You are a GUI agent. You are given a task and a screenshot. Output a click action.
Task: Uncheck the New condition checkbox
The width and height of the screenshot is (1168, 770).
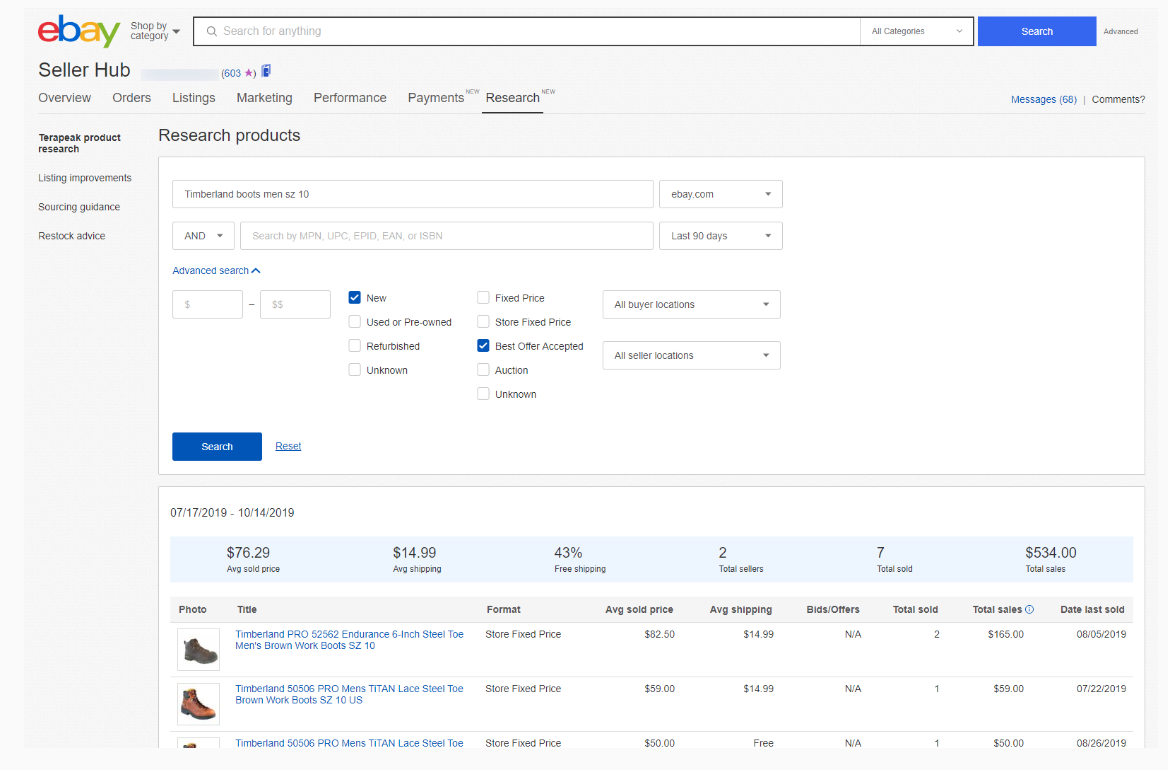355,298
